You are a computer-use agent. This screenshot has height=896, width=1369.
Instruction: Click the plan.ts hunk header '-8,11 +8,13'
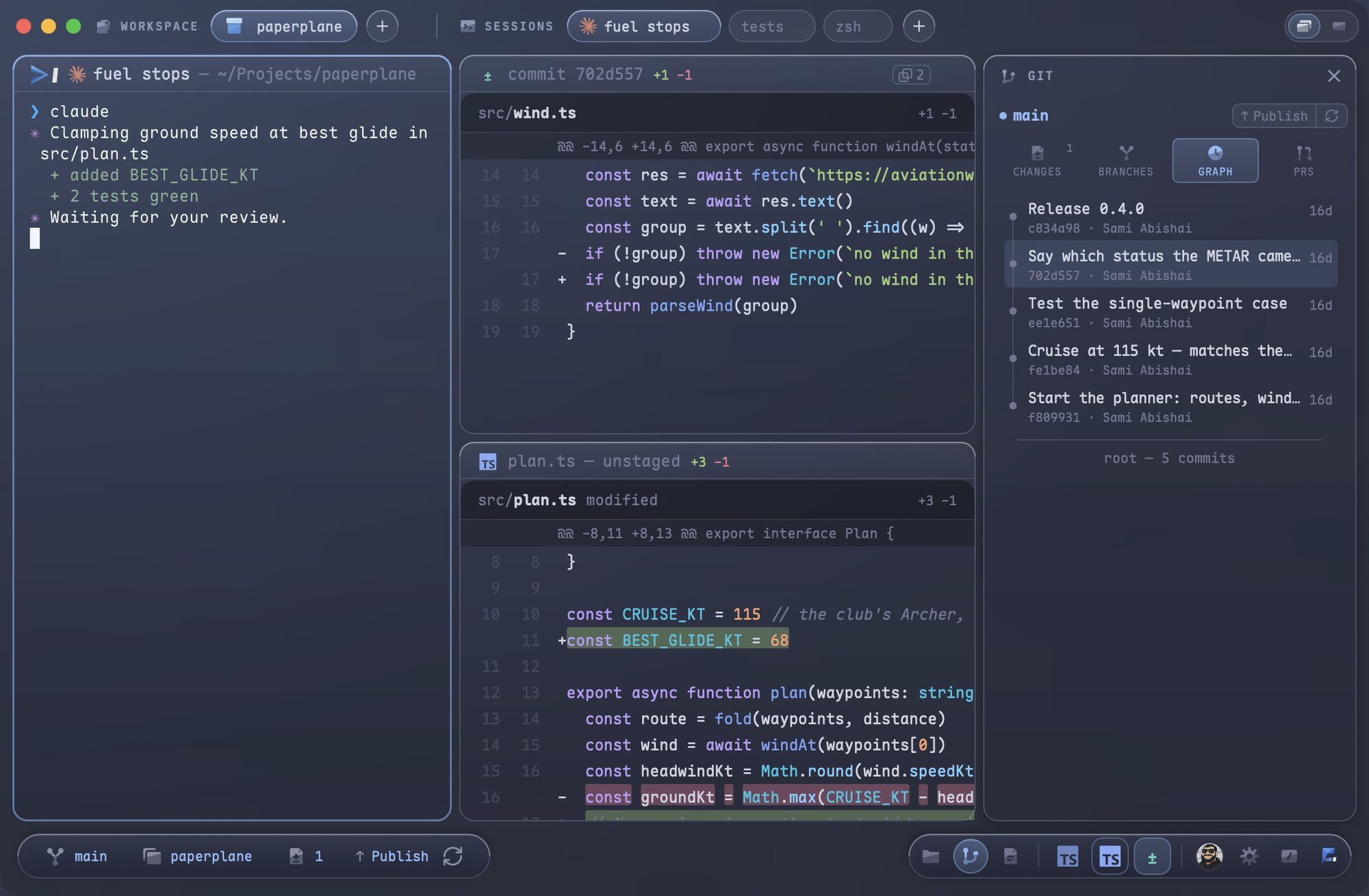point(717,533)
